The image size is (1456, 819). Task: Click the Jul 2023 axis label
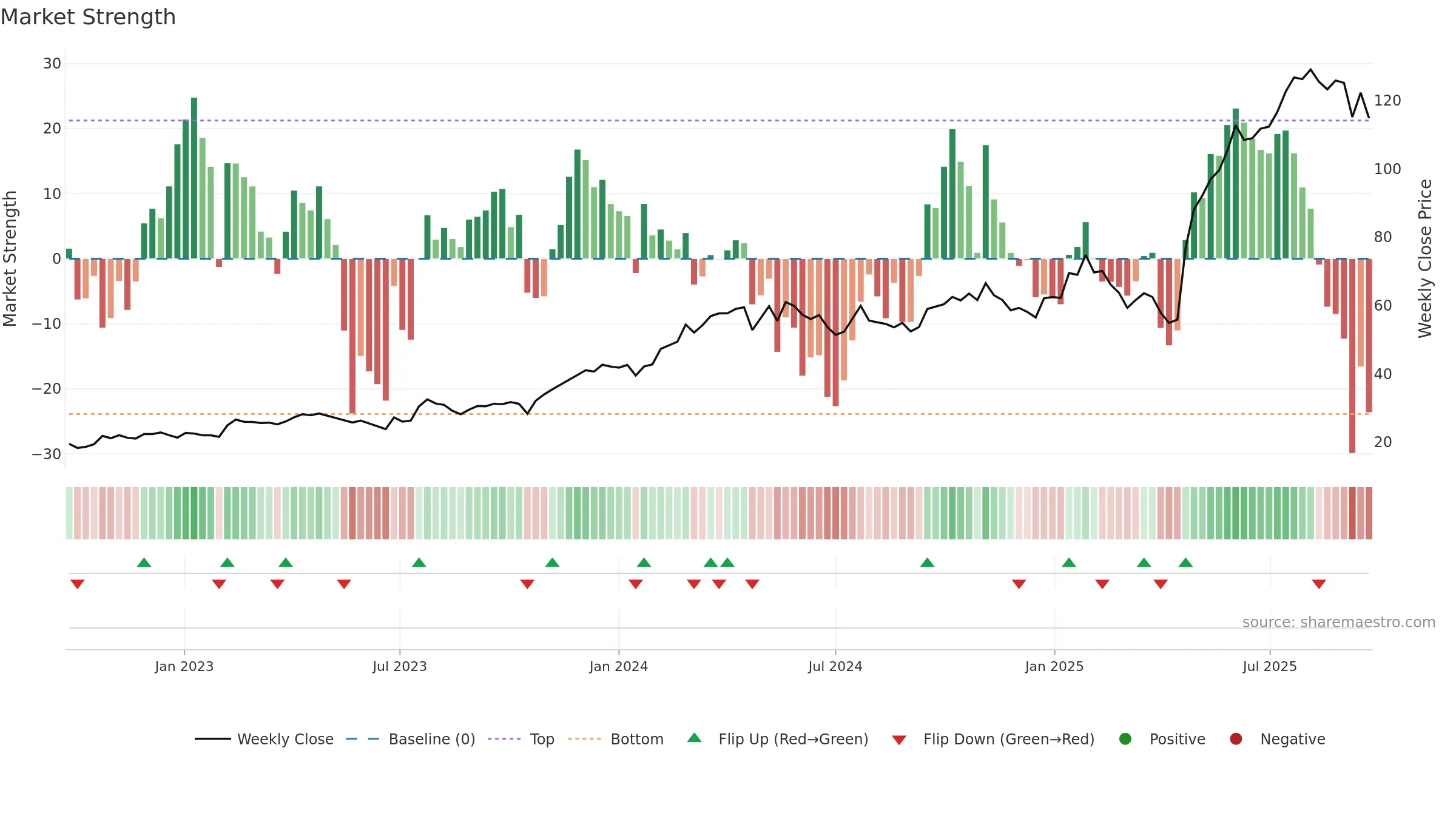pos(400,666)
